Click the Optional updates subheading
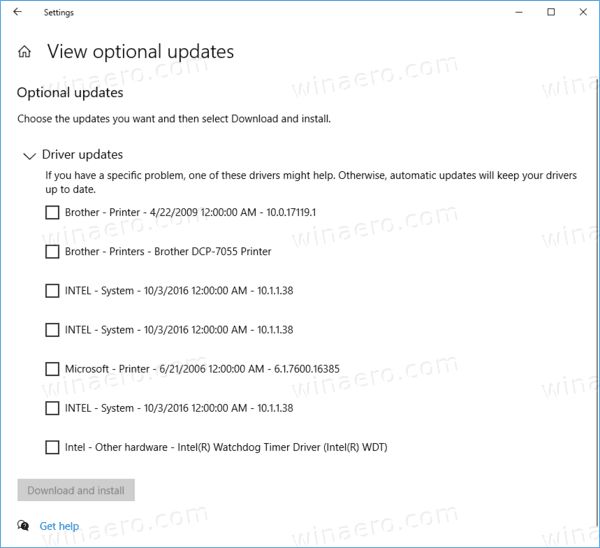The width and height of the screenshot is (600, 548). tap(70, 93)
